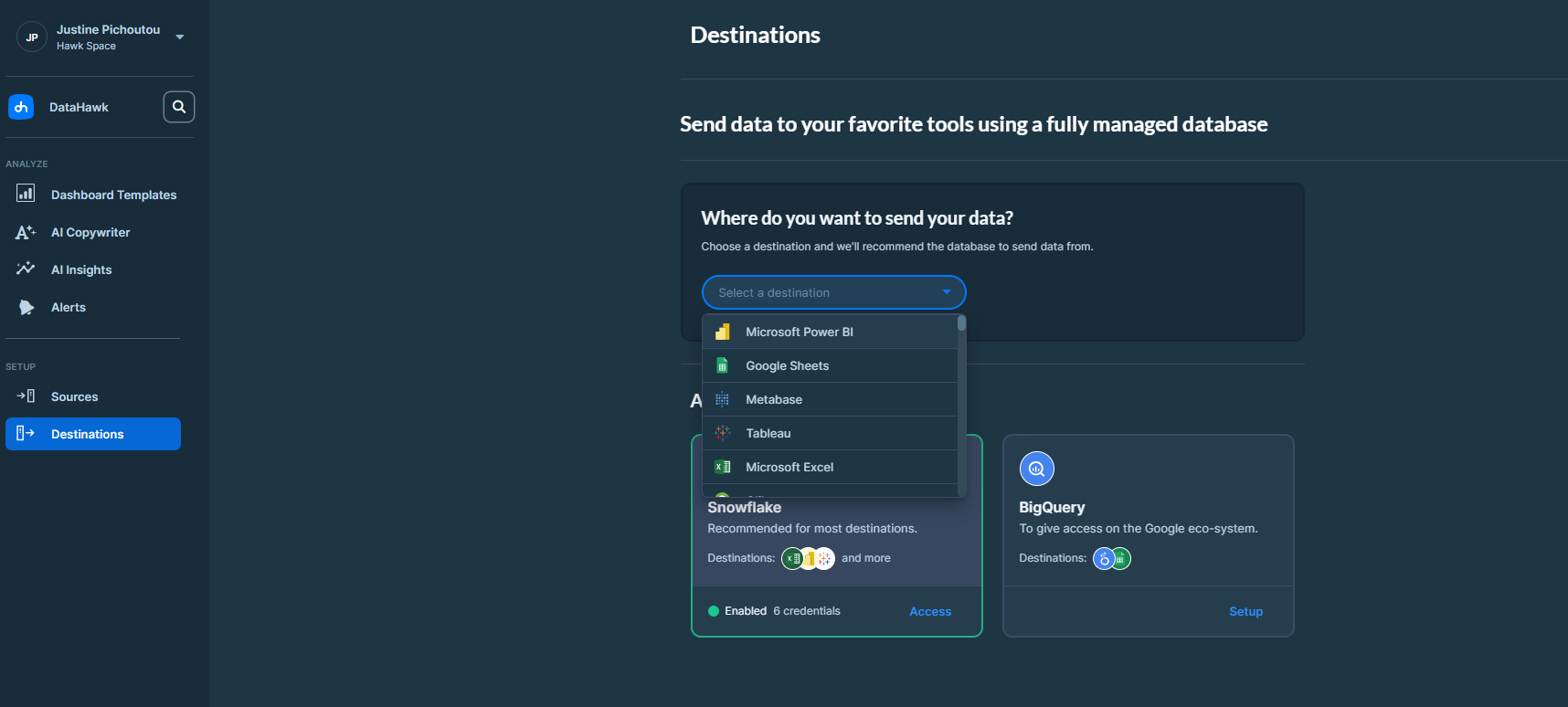This screenshot has height=707, width=1568.
Task: Select Tableau option
Action: [x=830, y=433]
